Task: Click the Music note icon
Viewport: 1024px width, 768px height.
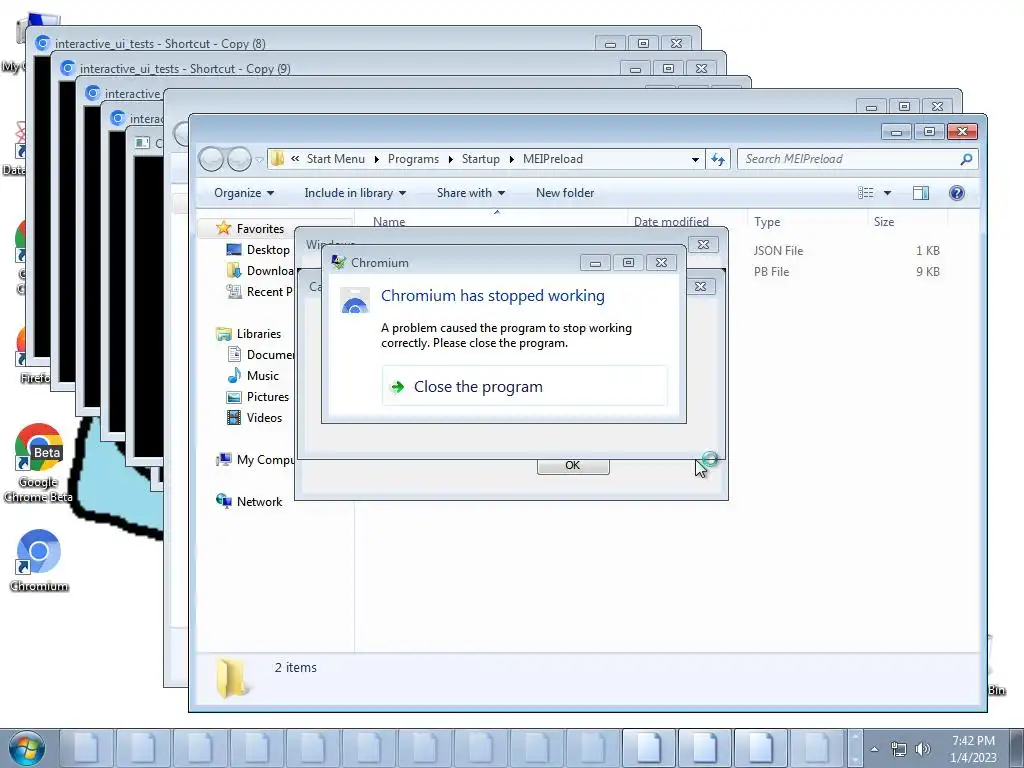Action: click(x=234, y=375)
